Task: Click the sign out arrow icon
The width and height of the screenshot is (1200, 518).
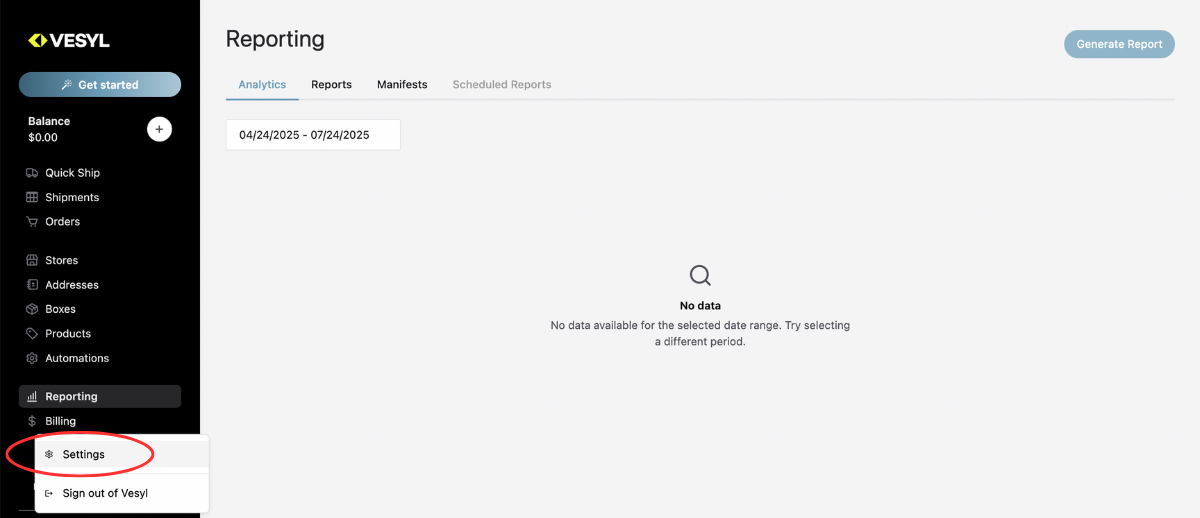Action: coord(49,493)
